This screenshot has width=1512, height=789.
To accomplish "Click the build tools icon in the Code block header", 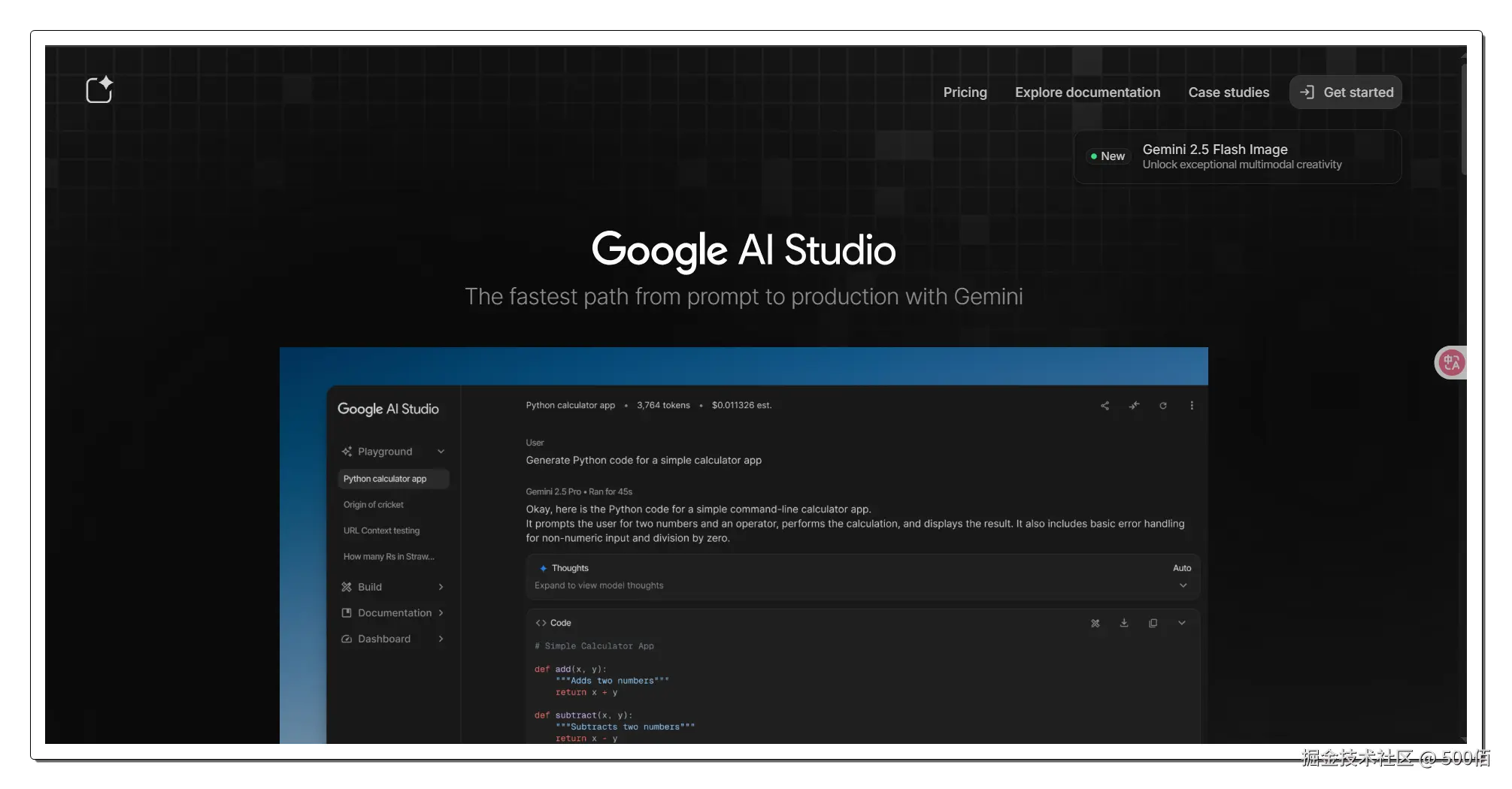I will [x=1095, y=623].
